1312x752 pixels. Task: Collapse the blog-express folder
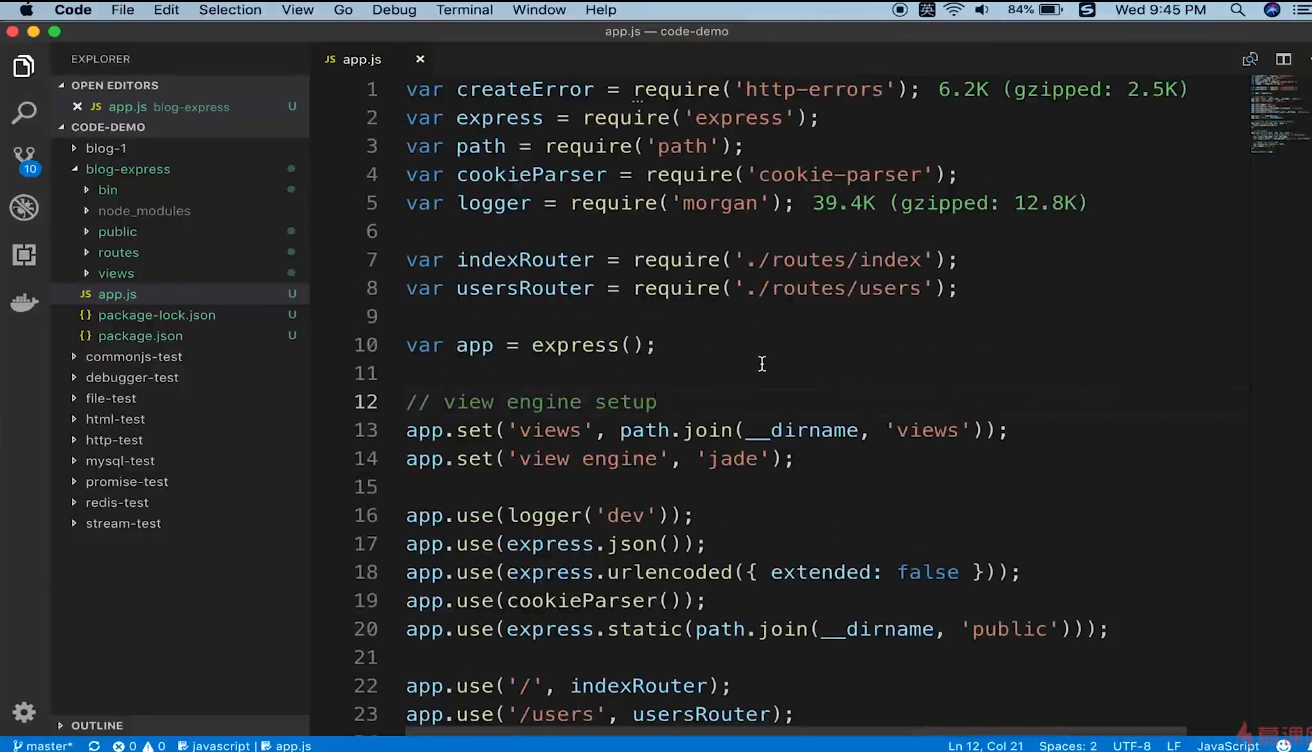tap(74, 169)
